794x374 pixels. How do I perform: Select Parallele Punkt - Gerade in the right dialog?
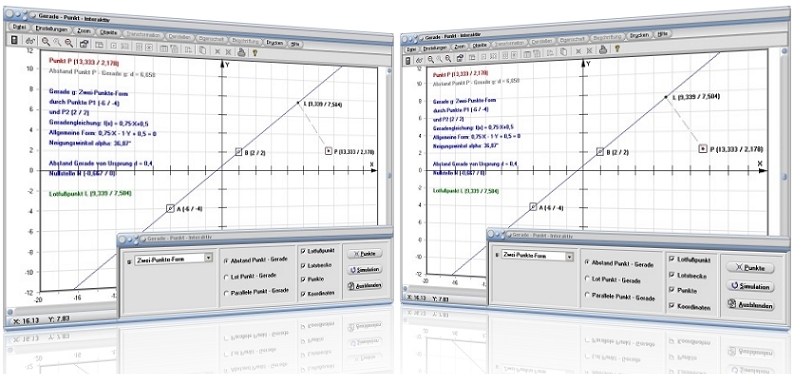tap(587, 295)
